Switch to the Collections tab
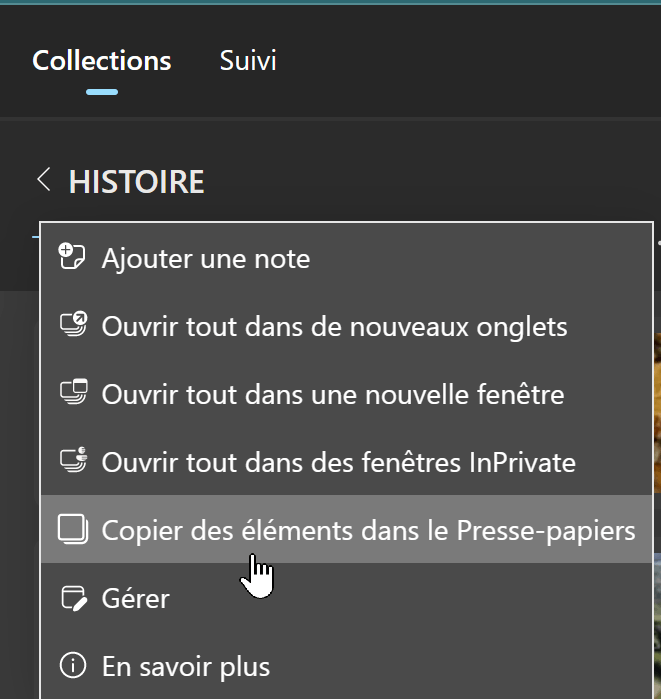The image size is (661, 699). pos(101,61)
